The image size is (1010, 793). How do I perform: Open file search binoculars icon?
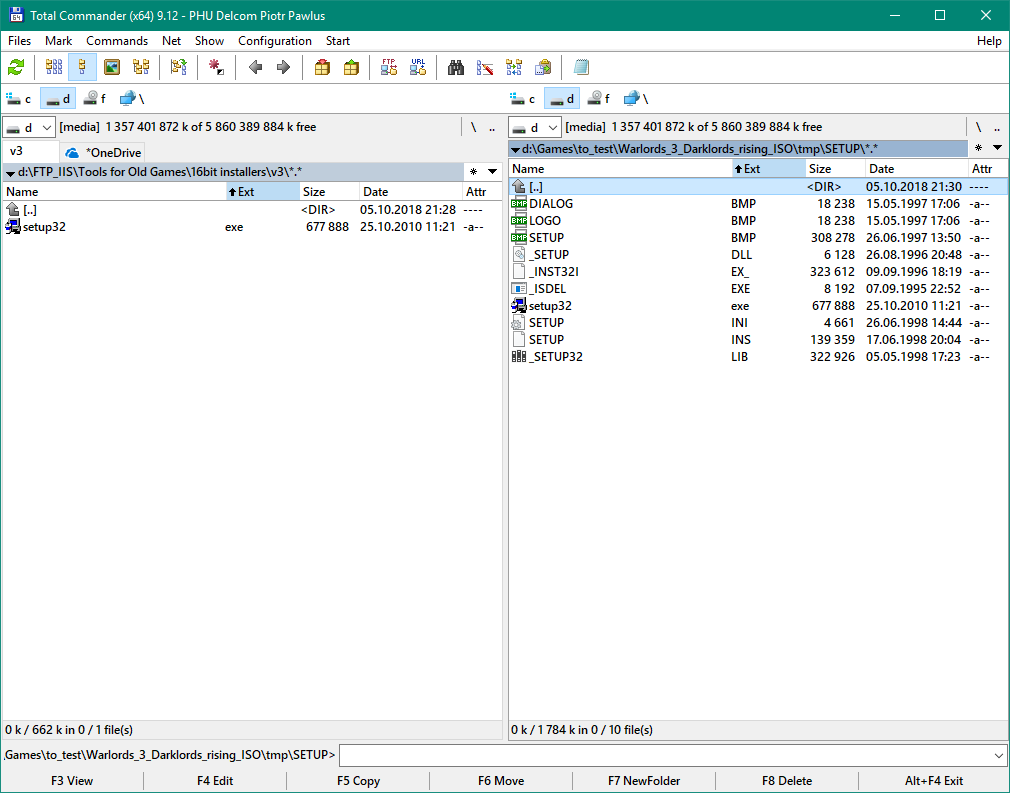tap(456, 67)
